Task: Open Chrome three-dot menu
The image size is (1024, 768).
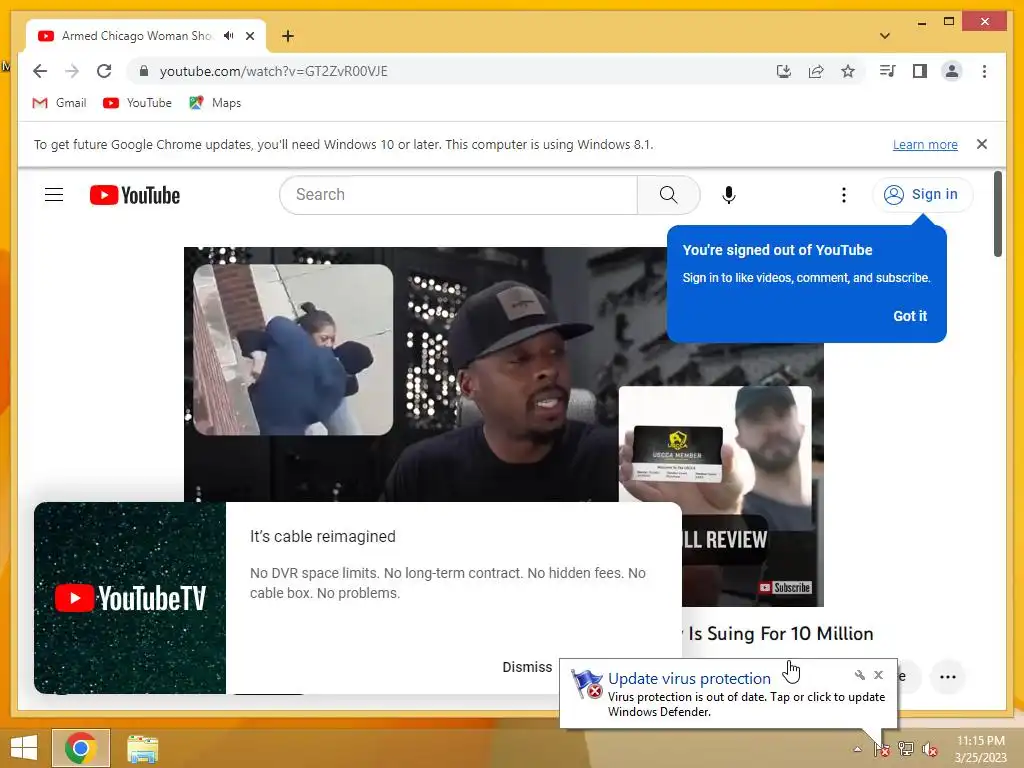Action: (984, 71)
